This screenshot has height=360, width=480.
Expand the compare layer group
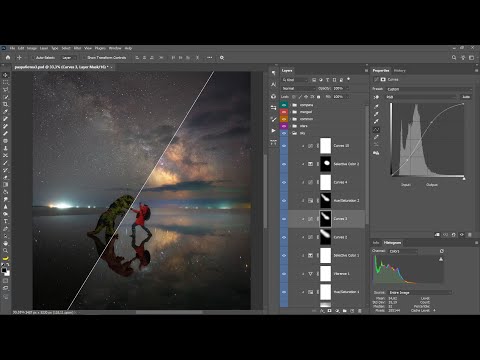pyautogui.click(x=290, y=105)
